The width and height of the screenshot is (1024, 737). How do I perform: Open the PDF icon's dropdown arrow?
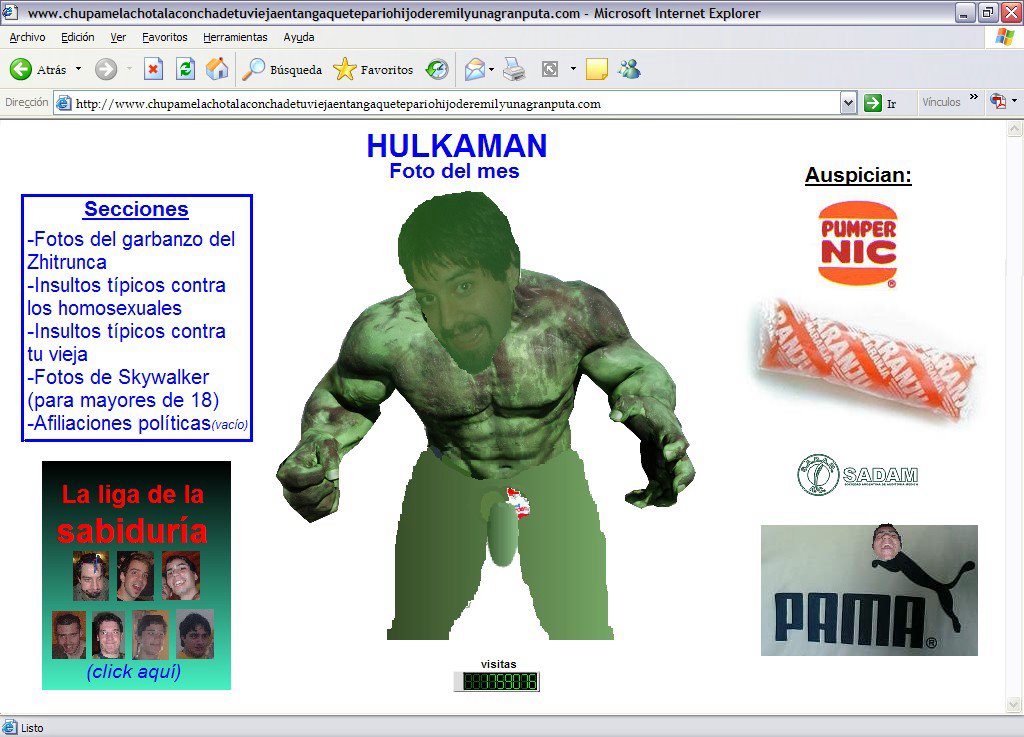[1014, 101]
